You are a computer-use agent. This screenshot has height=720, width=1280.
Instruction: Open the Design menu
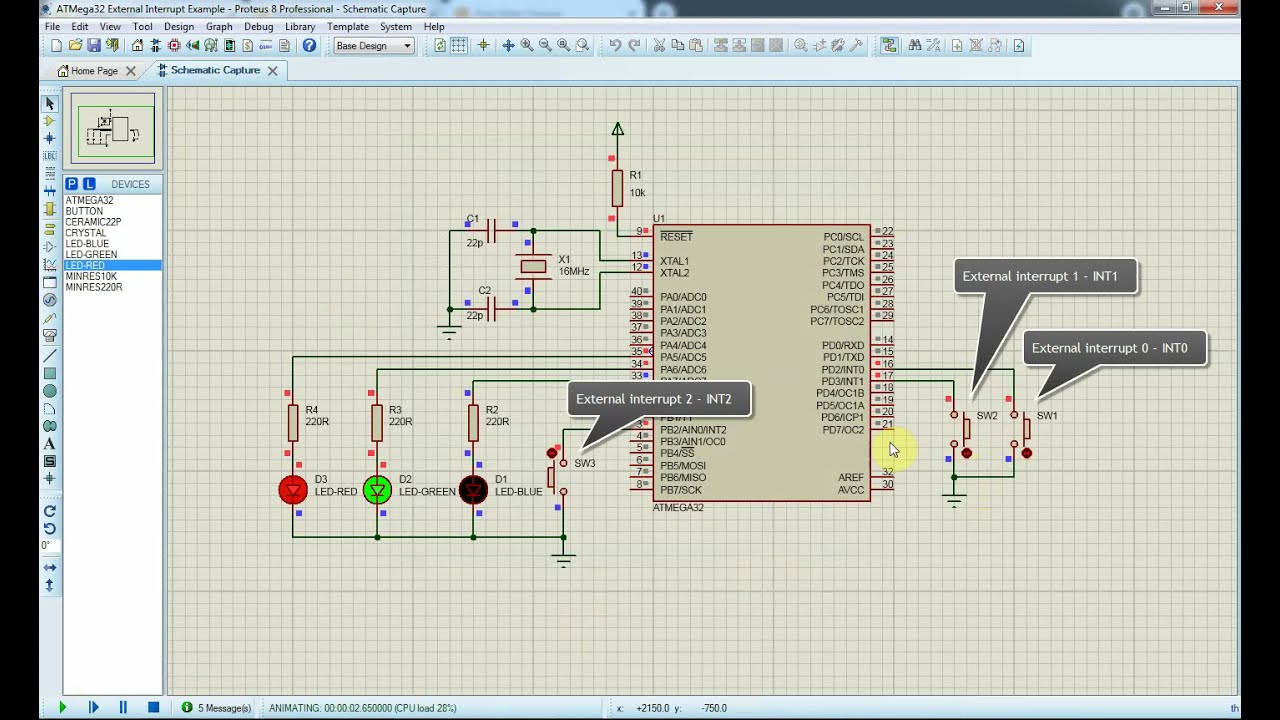pyautogui.click(x=179, y=27)
